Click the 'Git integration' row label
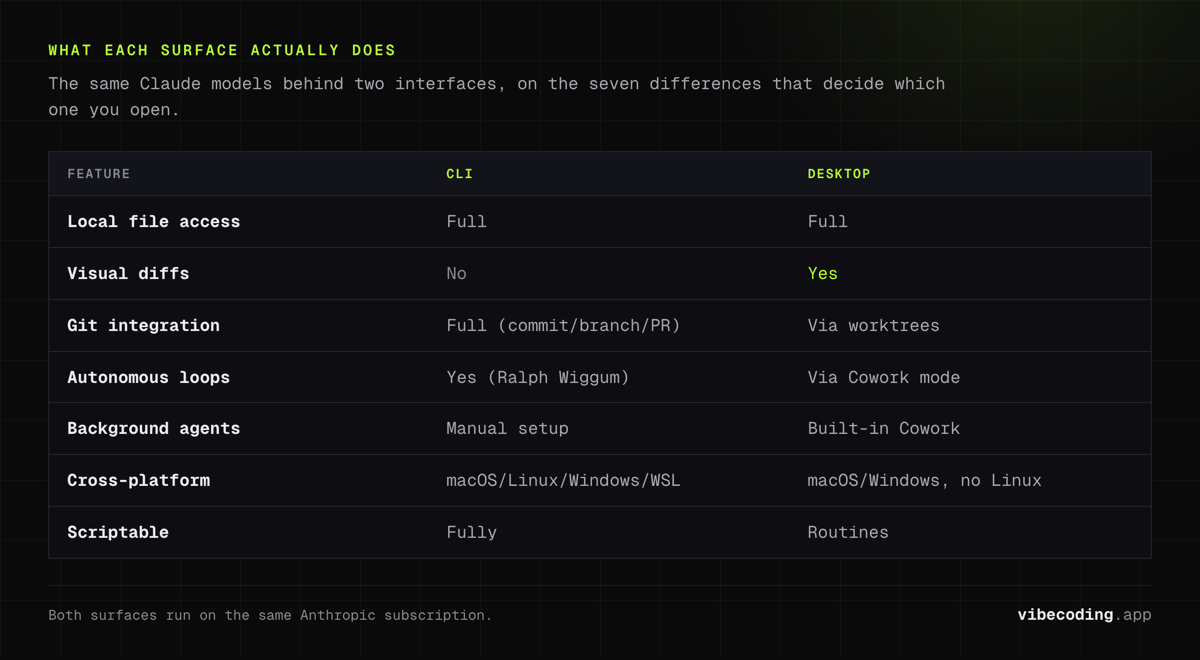Image resolution: width=1200 pixels, height=660 pixels. pos(143,326)
